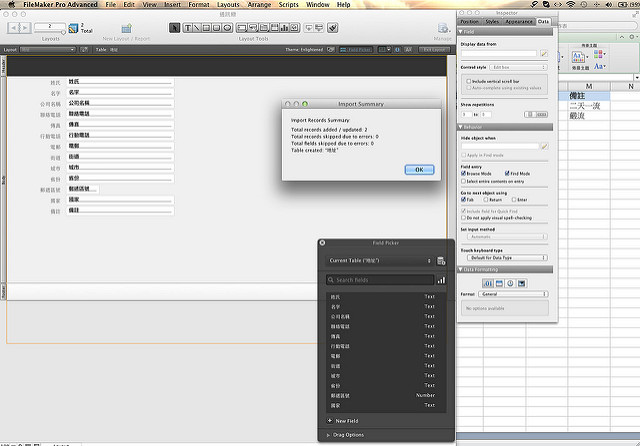
Task: Open the Scripts menu
Action: [288, 5]
